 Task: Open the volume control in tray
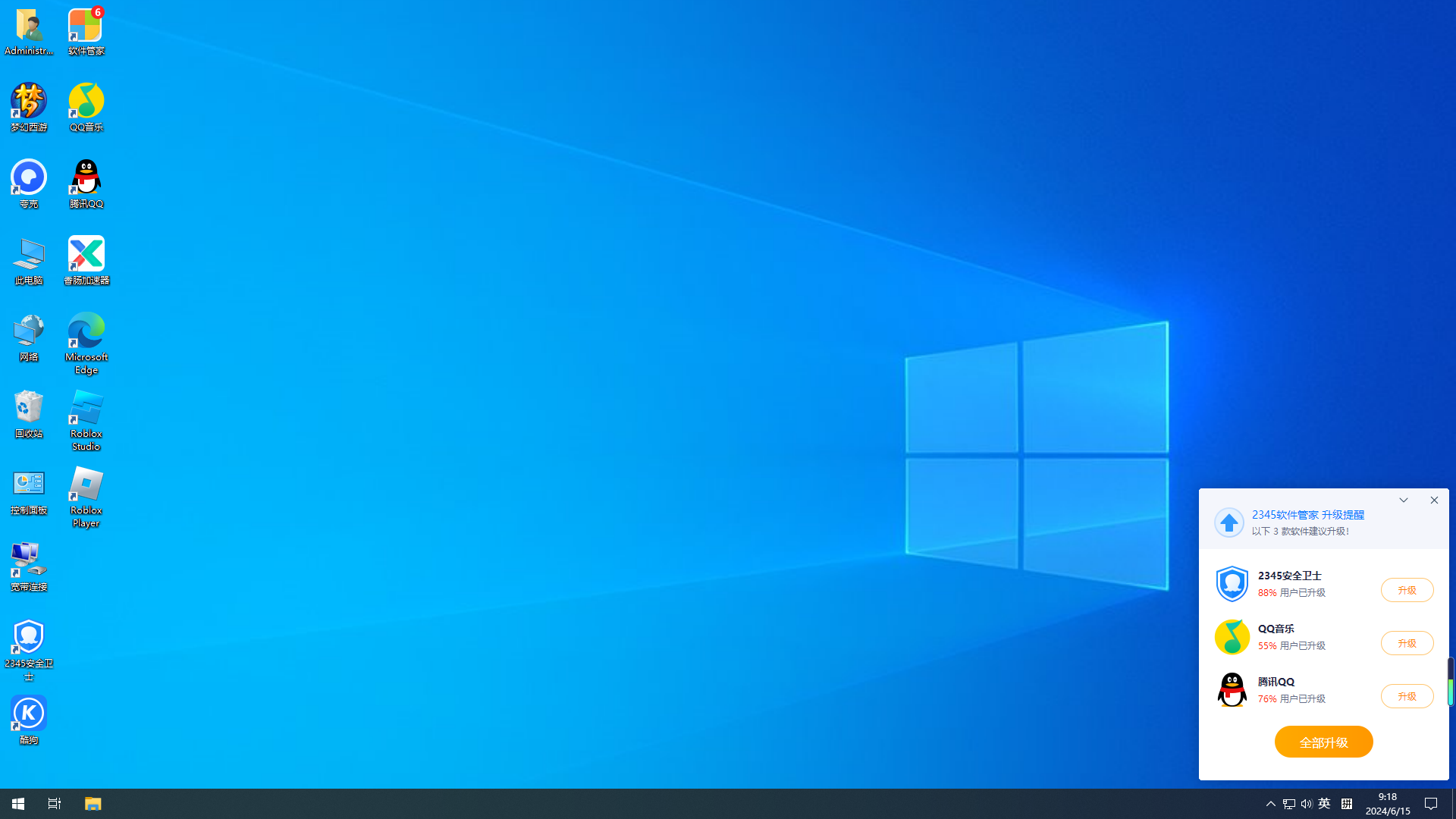click(x=1306, y=804)
